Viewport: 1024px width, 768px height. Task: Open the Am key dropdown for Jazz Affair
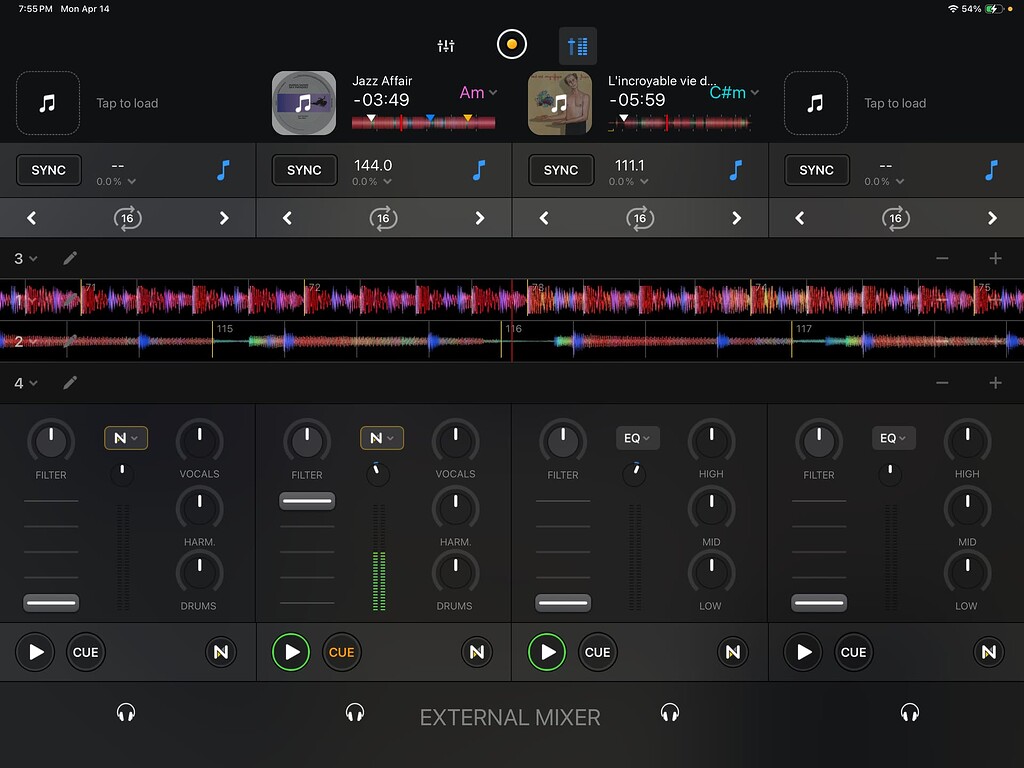click(x=478, y=92)
